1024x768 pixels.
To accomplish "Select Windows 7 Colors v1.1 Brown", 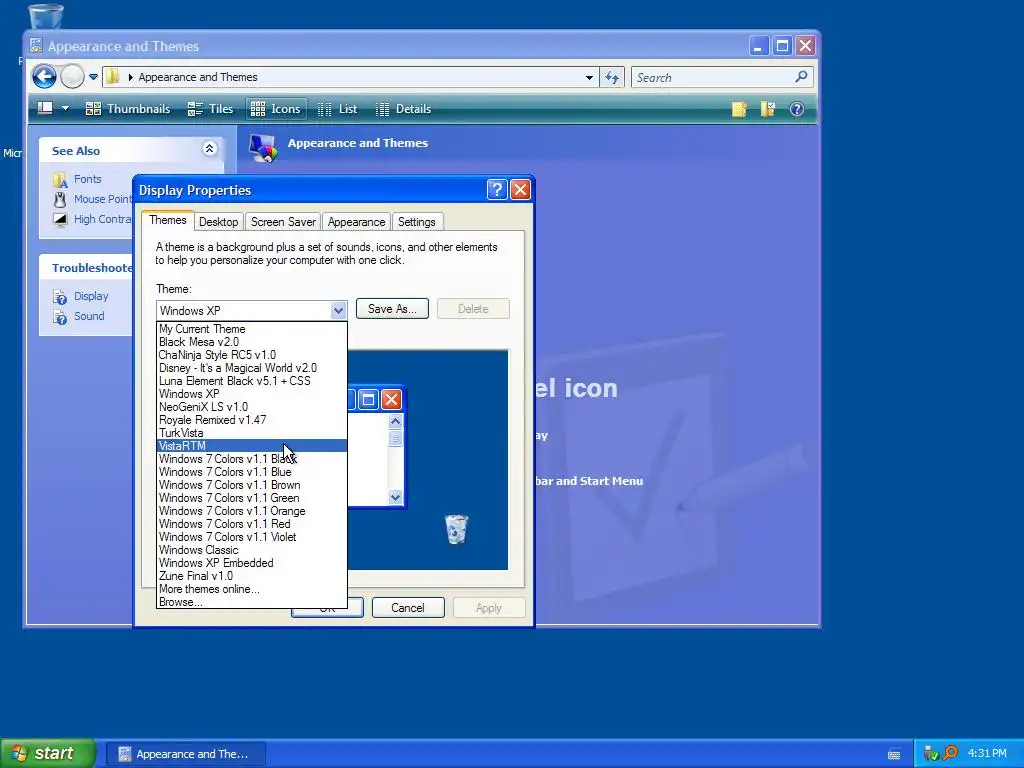I will click(x=252, y=485).
